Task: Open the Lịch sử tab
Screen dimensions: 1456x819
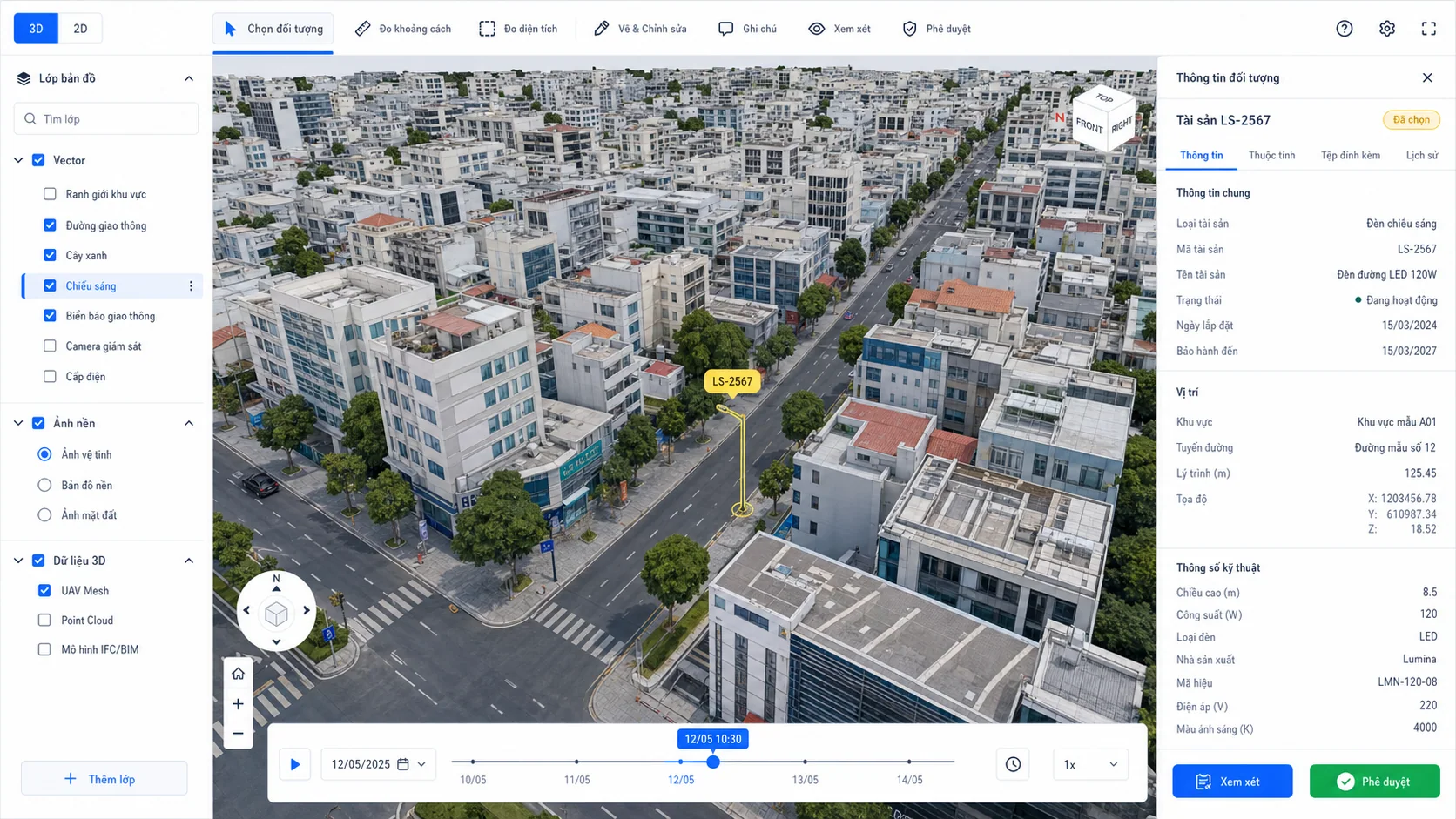Action: click(x=1422, y=155)
